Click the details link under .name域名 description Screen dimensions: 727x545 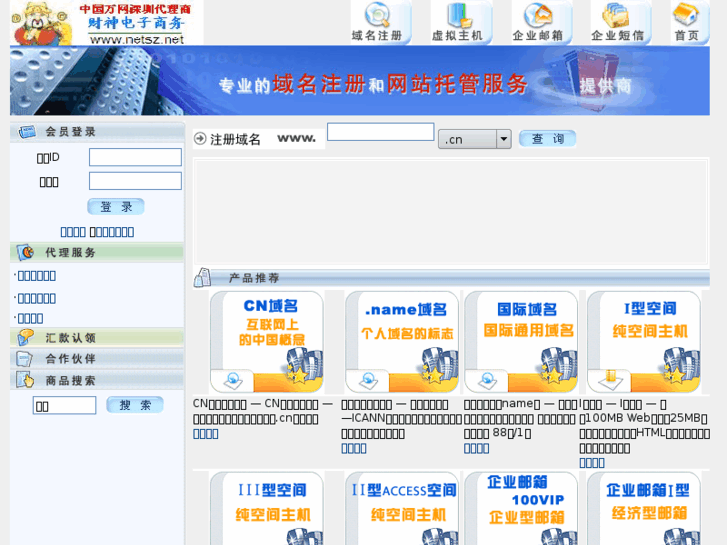[354, 448]
